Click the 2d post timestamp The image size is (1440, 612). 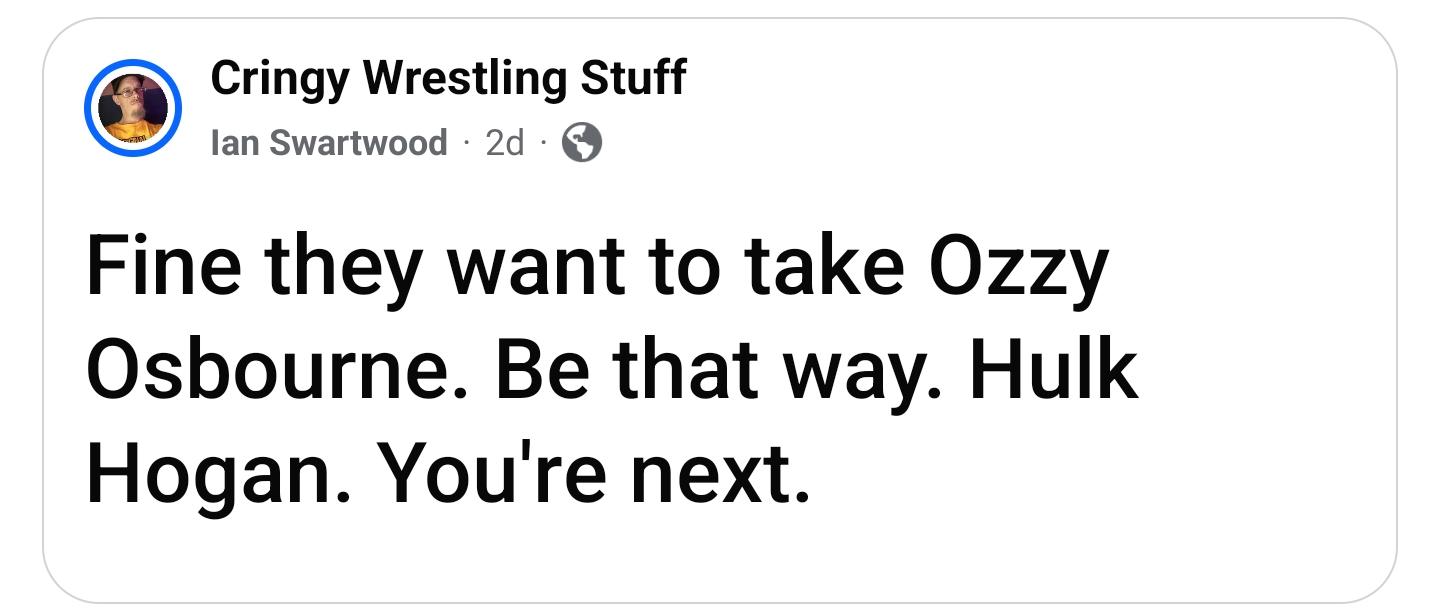pyautogui.click(x=504, y=144)
